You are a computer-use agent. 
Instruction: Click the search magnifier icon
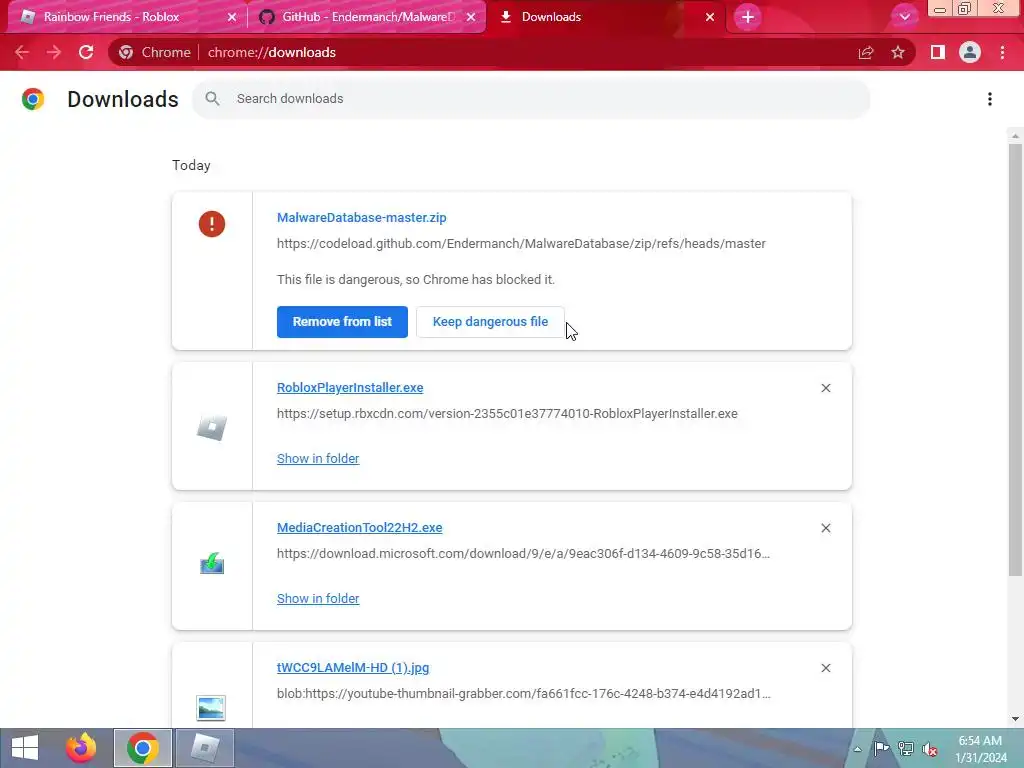(212, 99)
